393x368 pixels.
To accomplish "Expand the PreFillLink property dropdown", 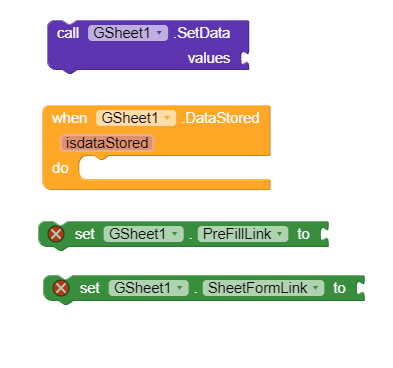I will coord(243,234).
